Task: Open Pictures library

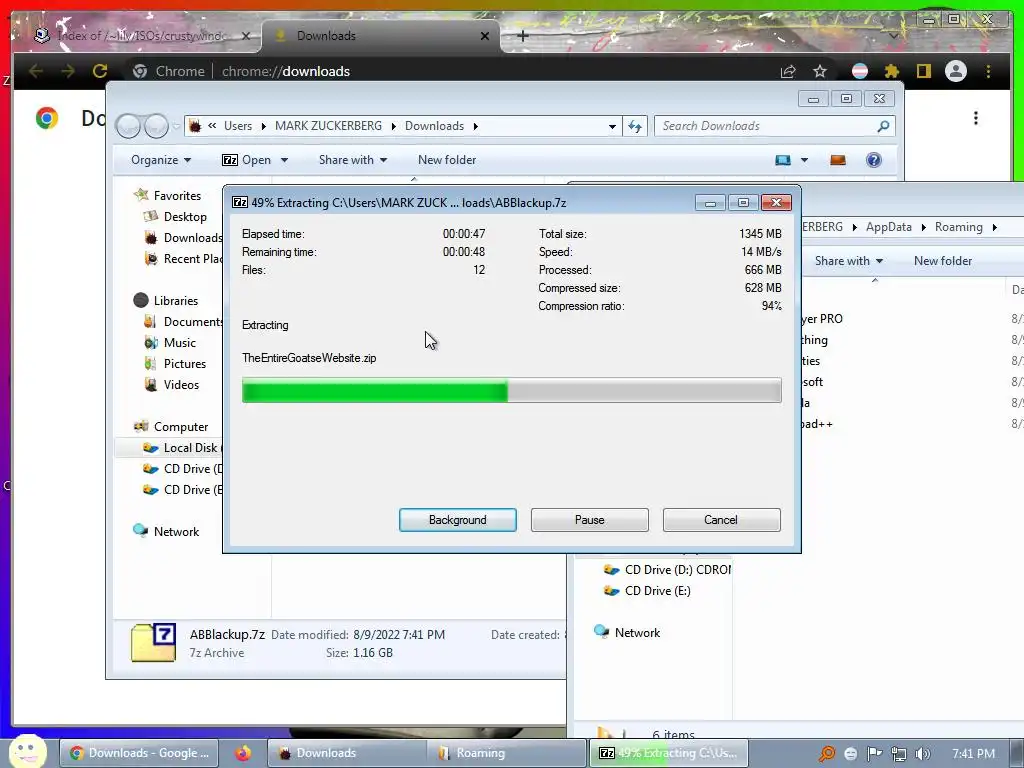Action: pos(185,364)
